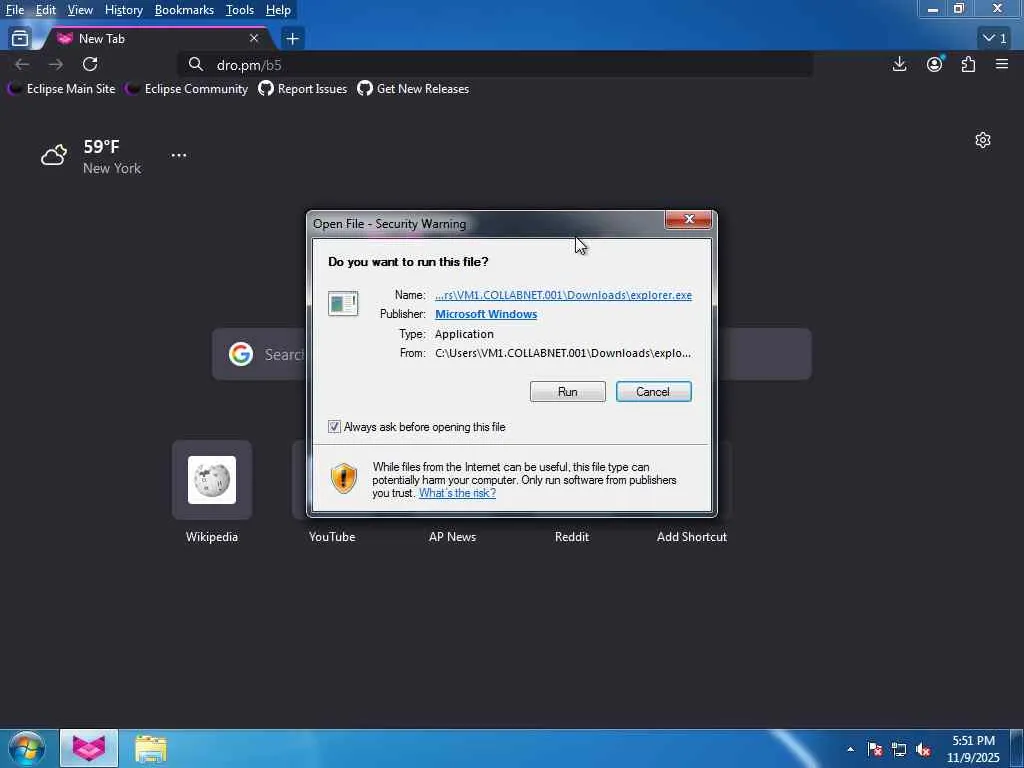The height and width of the screenshot is (768, 1024).
Task: Show hidden tray icons arrow
Action: click(x=850, y=749)
